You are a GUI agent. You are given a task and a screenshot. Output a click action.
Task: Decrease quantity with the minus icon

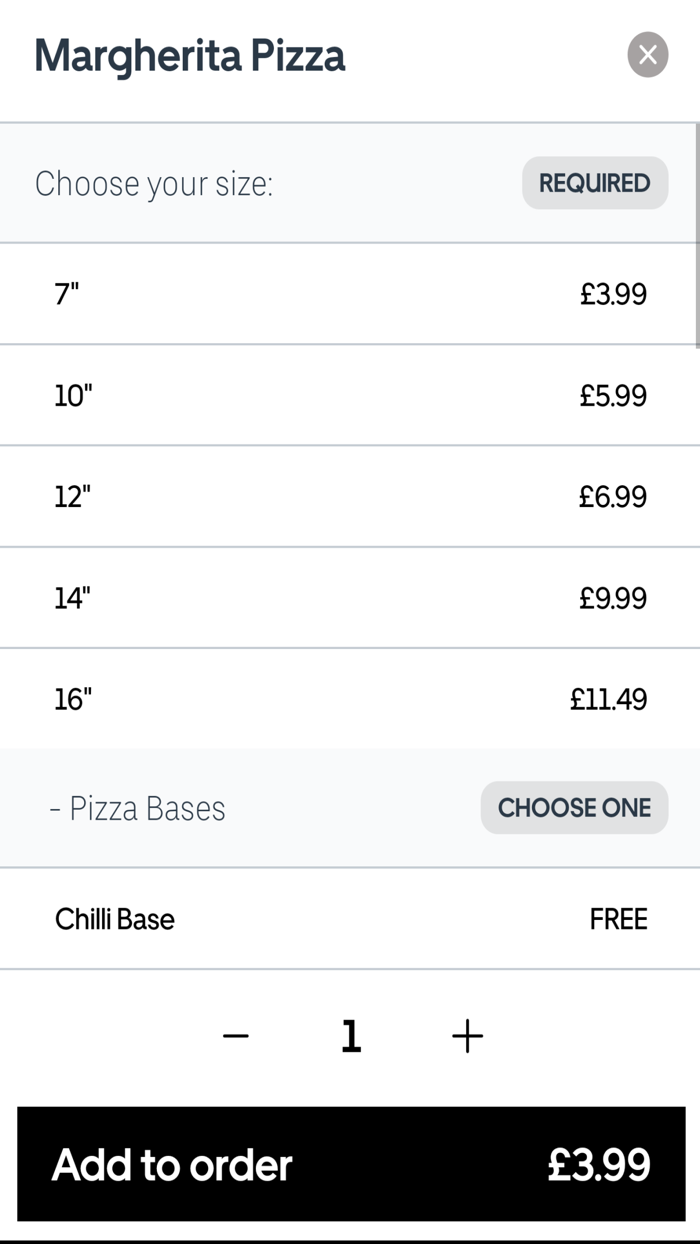click(x=236, y=1036)
